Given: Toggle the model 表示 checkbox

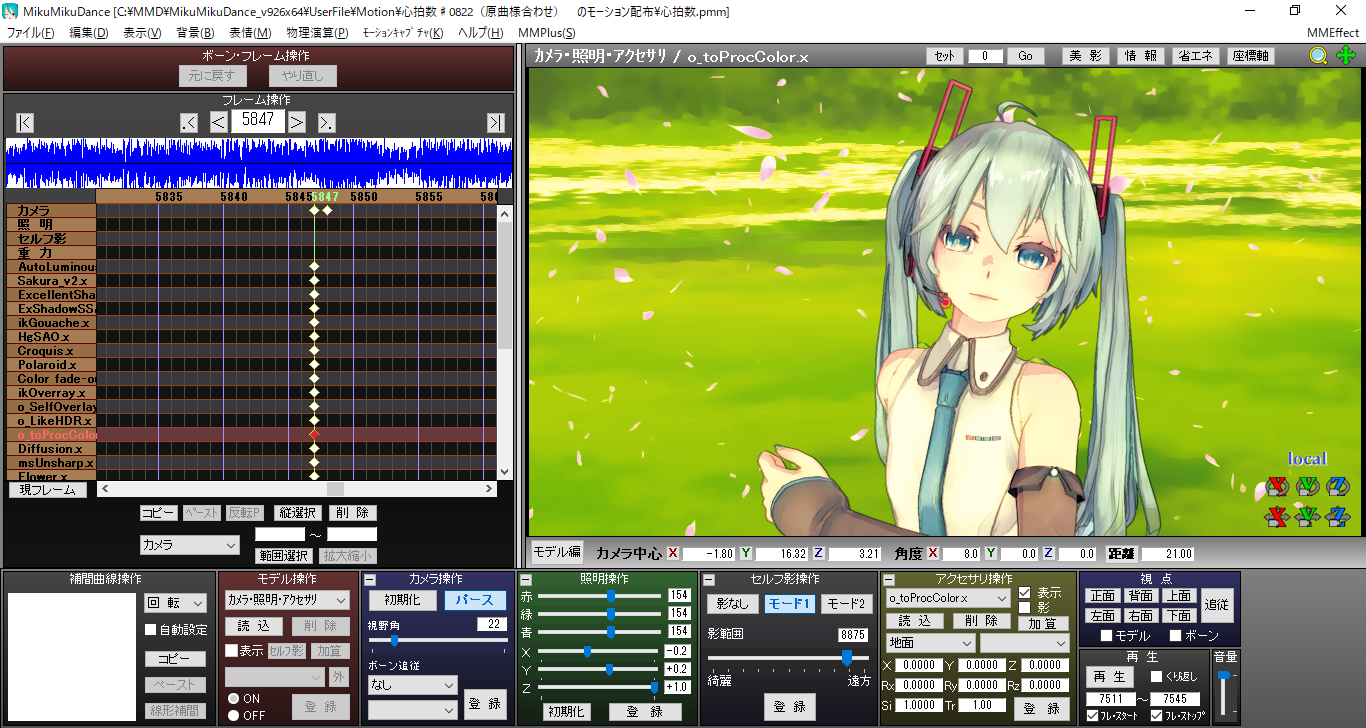Looking at the screenshot, I should (x=232, y=650).
